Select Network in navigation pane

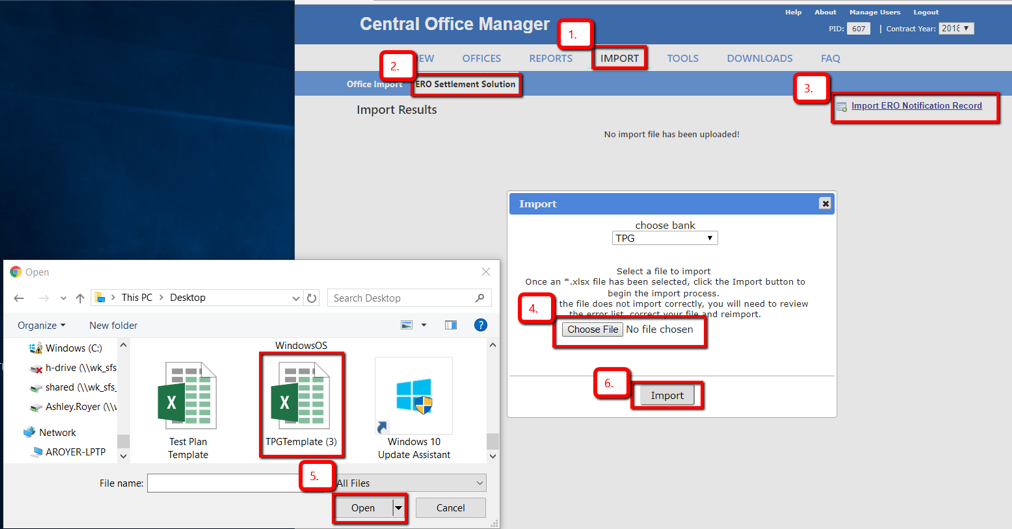click(49, 432)
